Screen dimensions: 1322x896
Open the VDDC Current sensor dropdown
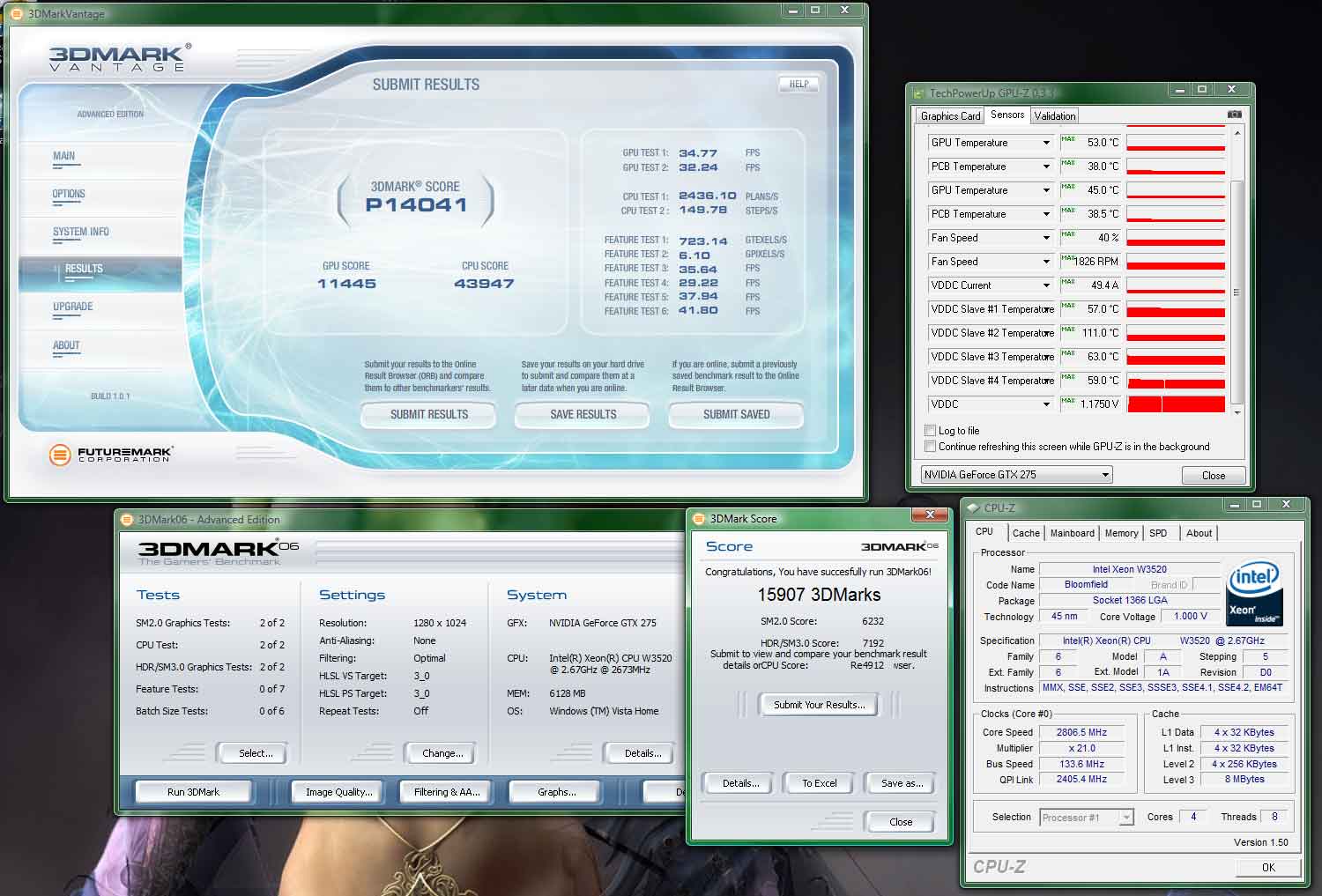(x=1046, y=285)
